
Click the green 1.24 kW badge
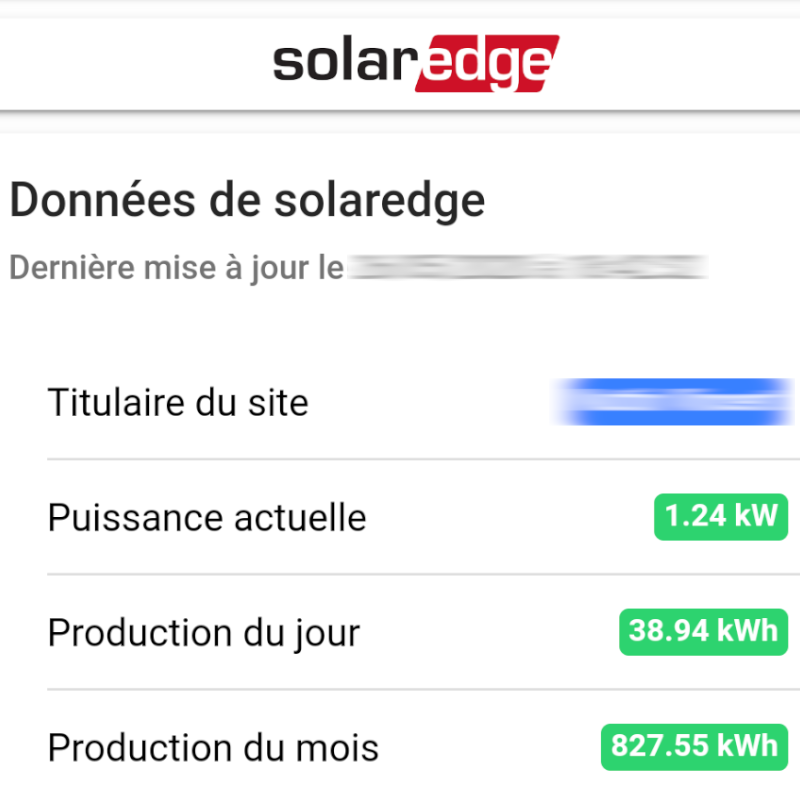tap(721, 517)
